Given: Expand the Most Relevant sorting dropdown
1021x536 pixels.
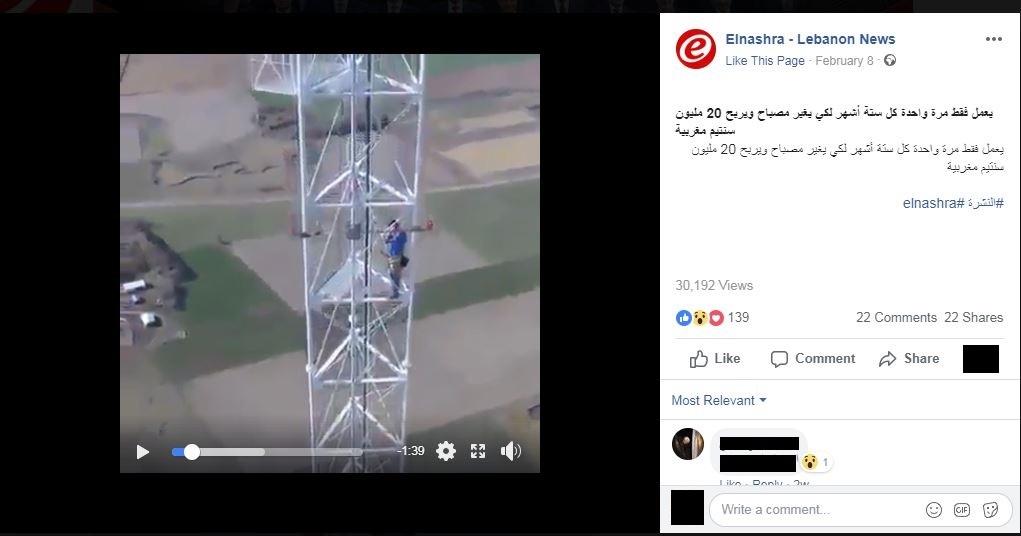Looking at the screenshot, I should coord(719,401).
